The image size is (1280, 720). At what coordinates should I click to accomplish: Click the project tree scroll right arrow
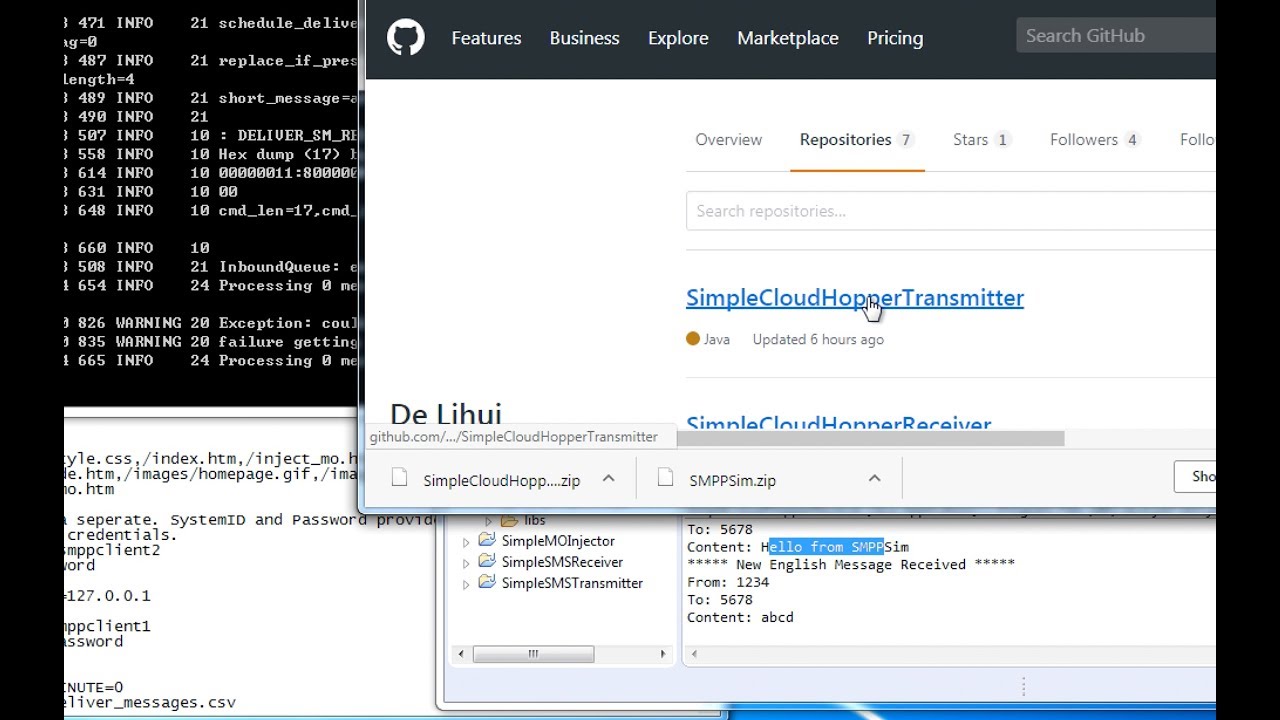663,654
